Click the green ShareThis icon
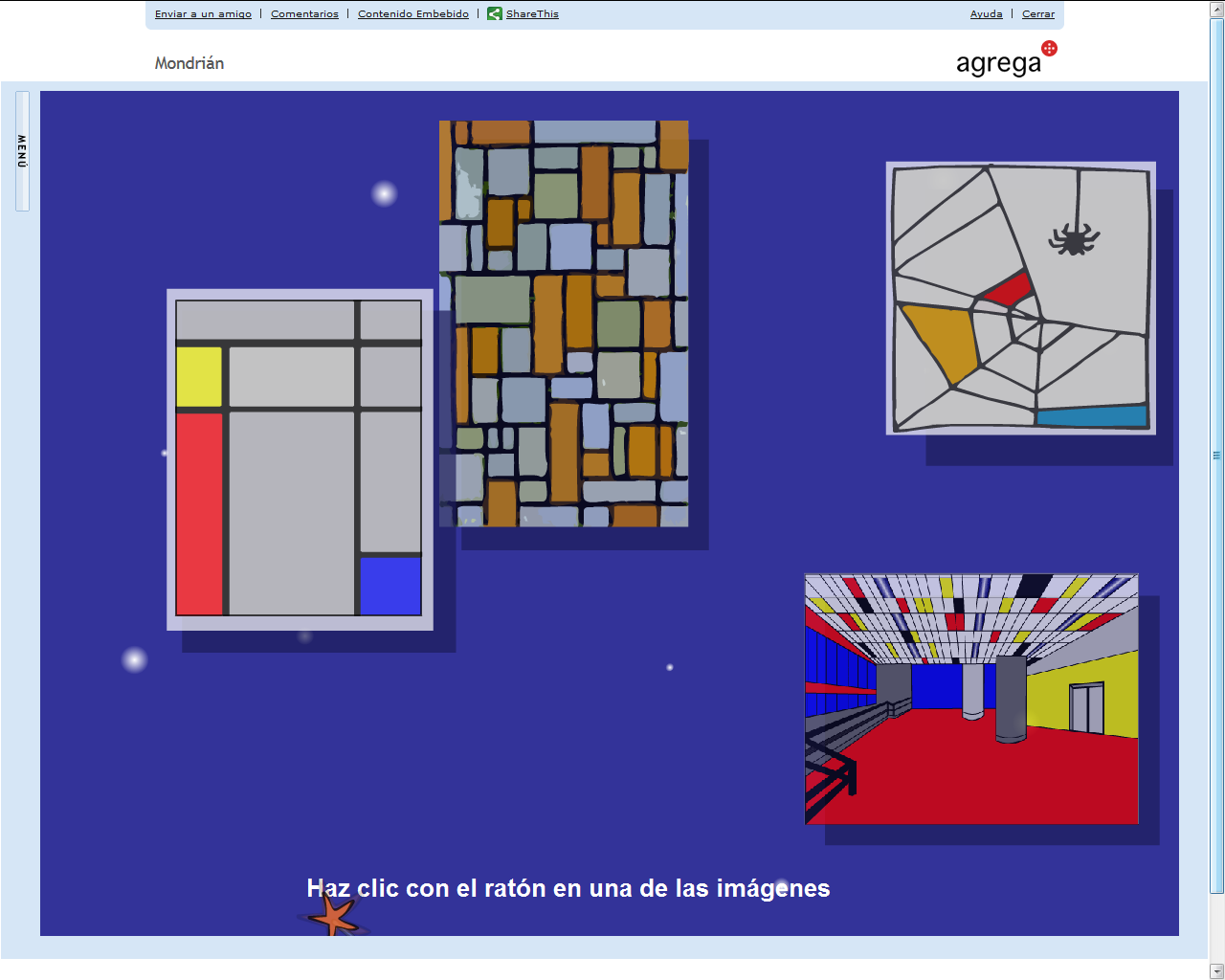Image resolution: width=1225 pixels, height=980 pixels. [x=494, y=13]
